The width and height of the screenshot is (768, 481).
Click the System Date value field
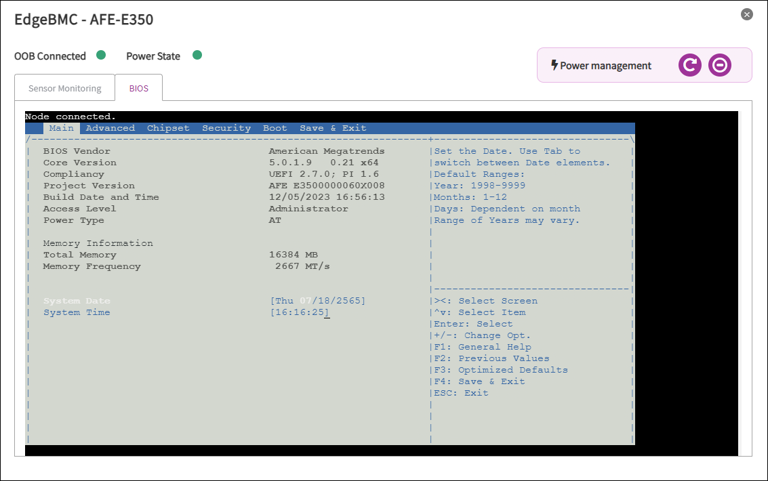coord(318,301)
